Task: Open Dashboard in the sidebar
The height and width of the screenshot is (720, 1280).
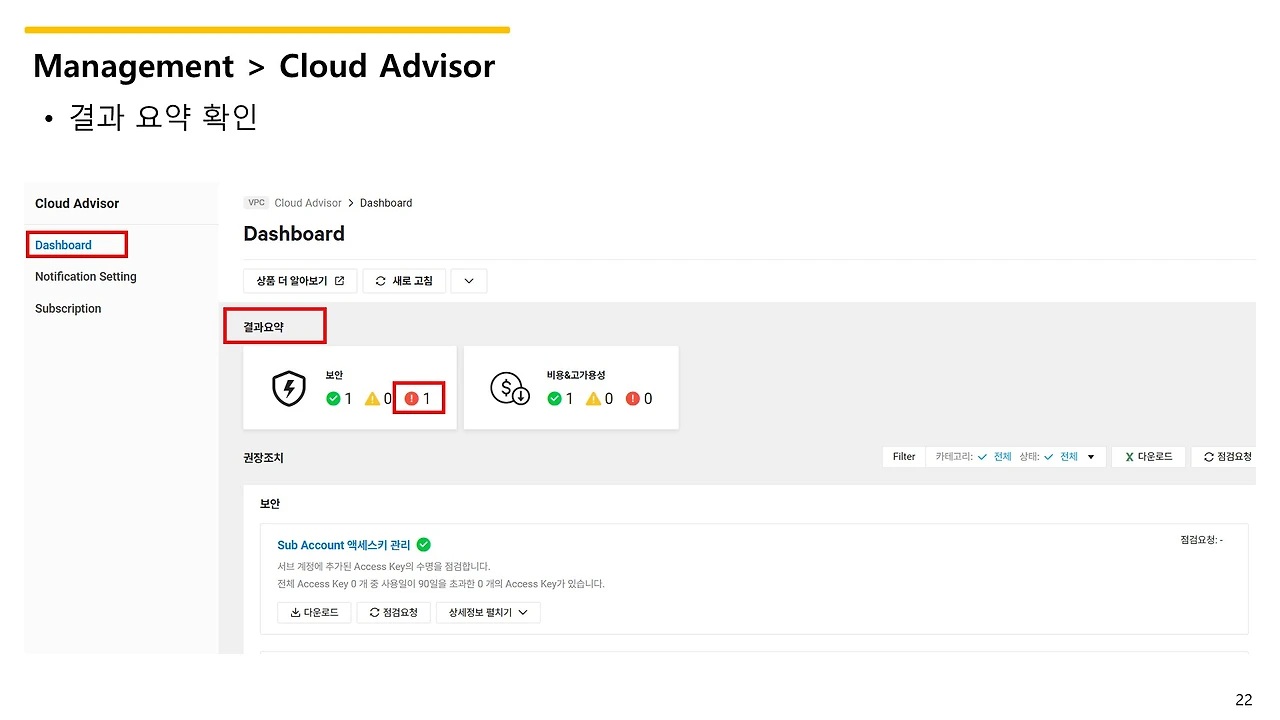Action: [x=63, y=245]
